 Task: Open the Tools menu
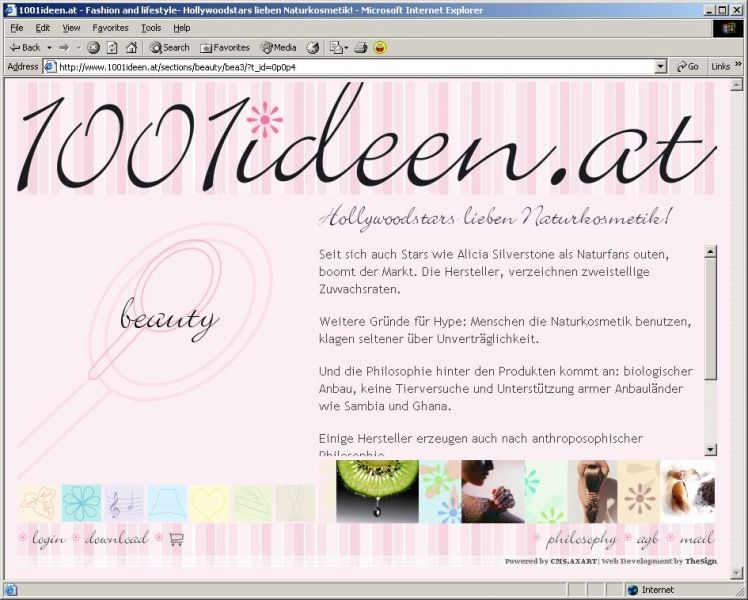click(x=151, y=28)
